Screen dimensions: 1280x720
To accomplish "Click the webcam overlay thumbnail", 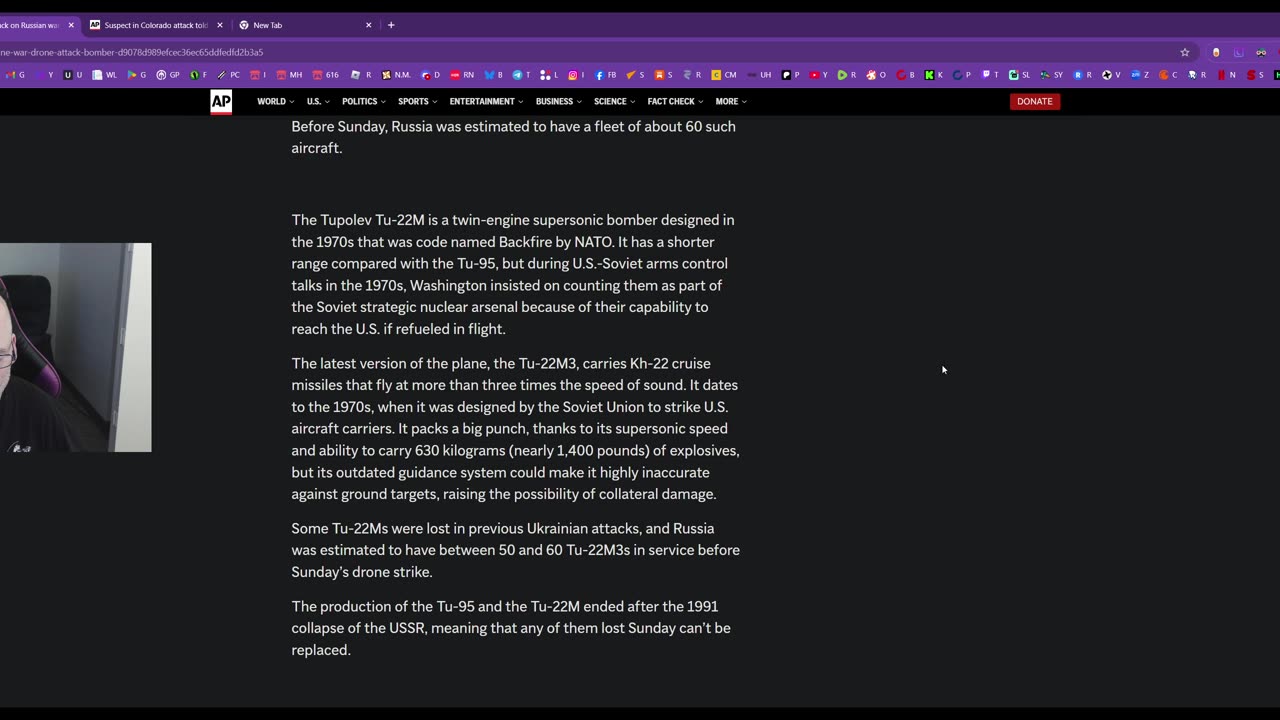I will point(75,347).
